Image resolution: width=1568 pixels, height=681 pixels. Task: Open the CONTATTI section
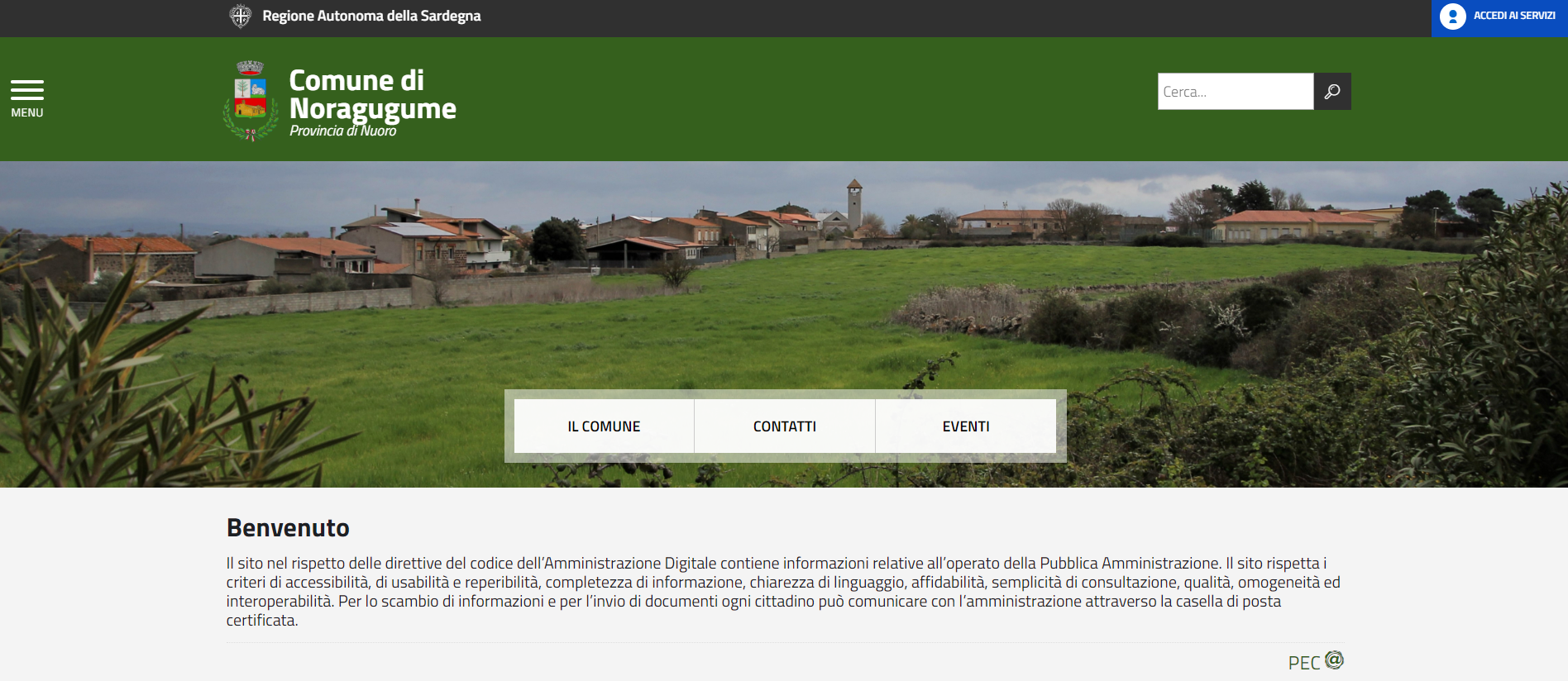[x=785, y=426]
